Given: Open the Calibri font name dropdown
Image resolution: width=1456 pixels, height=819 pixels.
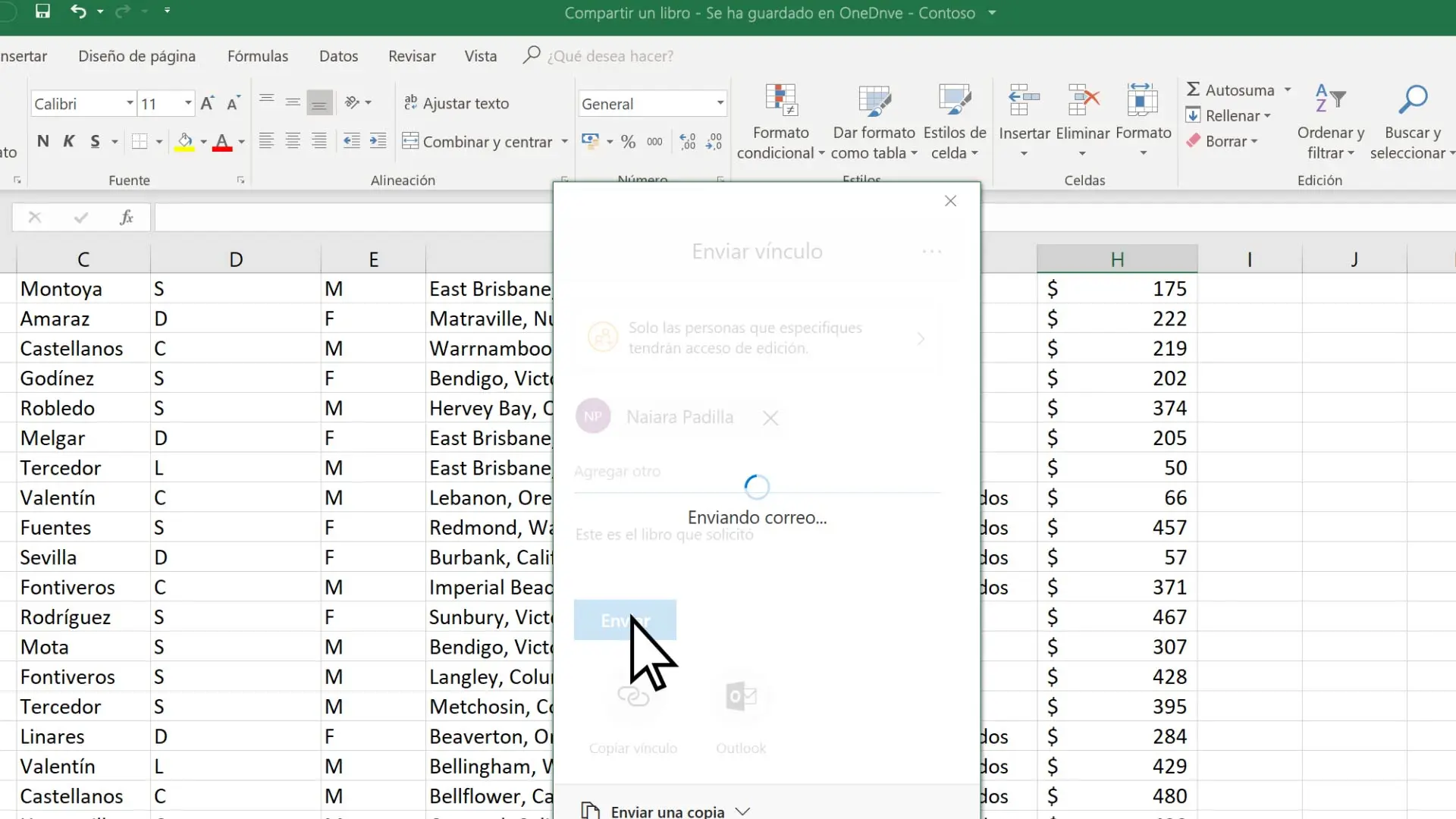Looking at the screenshot, I should coord(130,104).
